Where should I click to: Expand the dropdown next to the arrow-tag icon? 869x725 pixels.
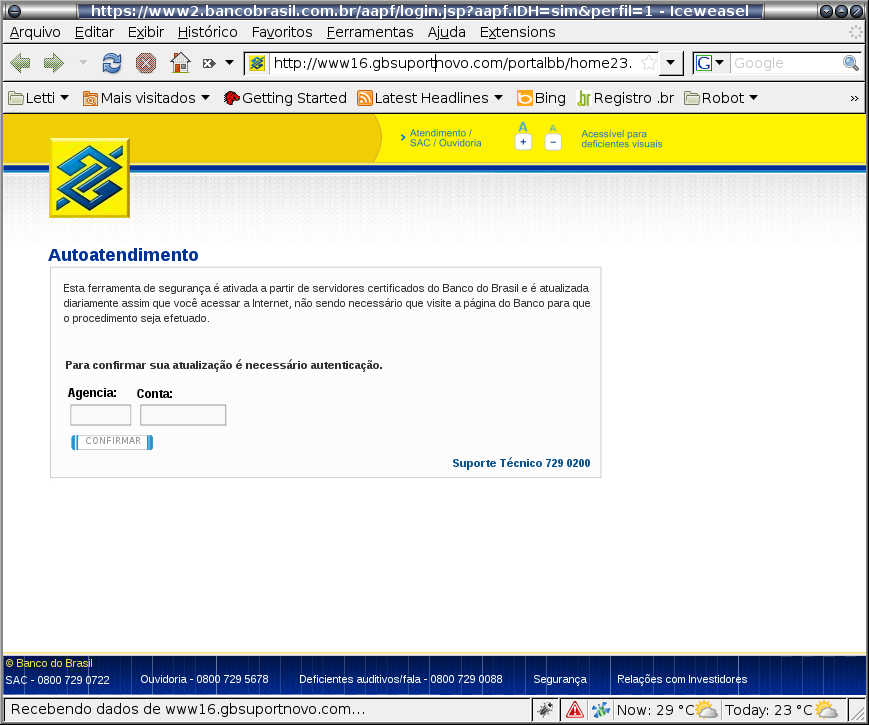[229, 63]
